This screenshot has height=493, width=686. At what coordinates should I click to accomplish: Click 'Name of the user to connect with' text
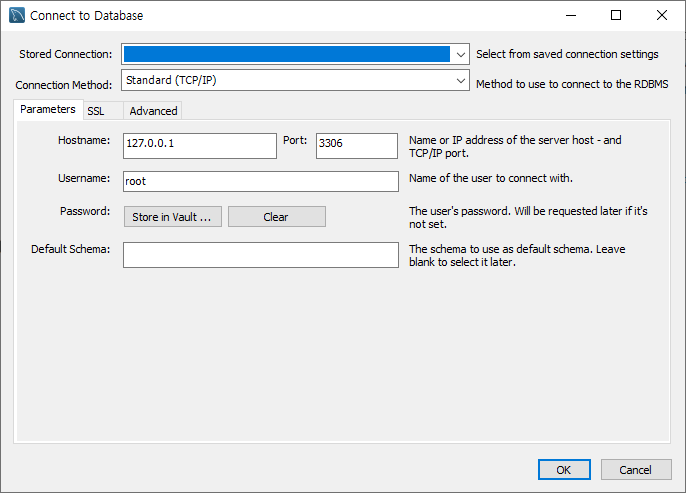491,178
